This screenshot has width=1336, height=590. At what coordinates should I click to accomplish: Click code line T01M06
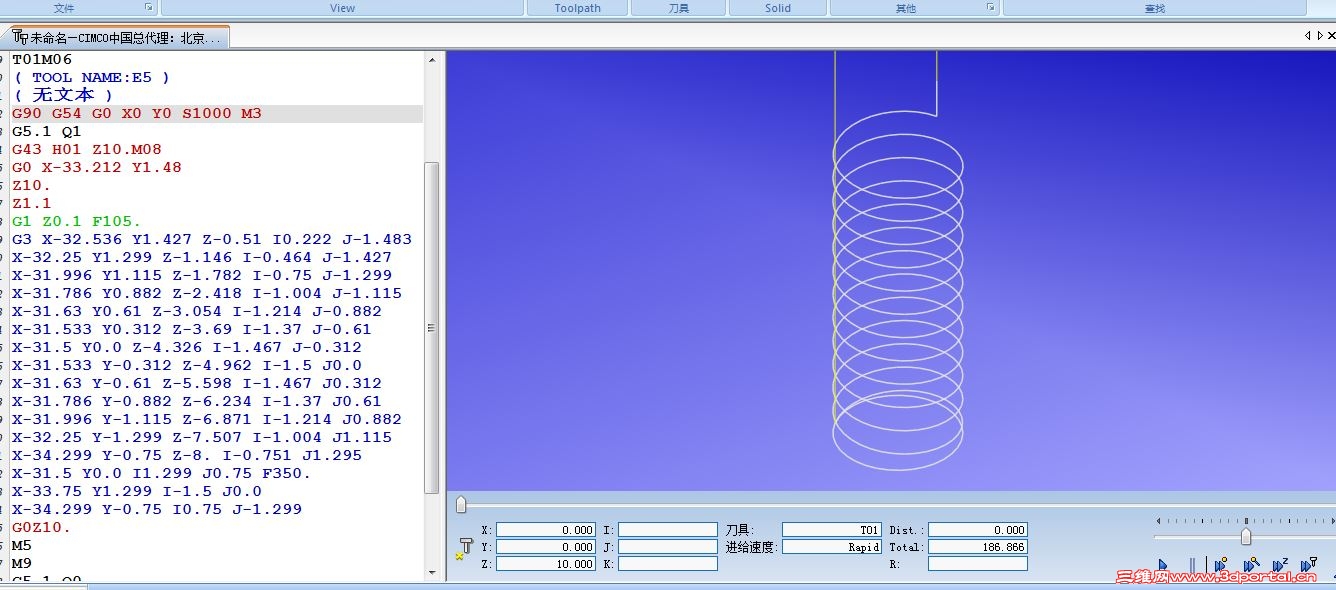click(42, 60)
